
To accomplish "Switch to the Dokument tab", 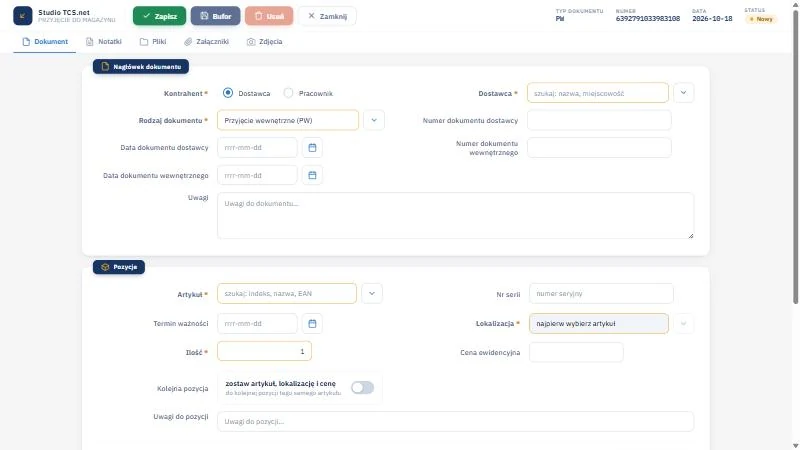I will click(x=45, y=42).
